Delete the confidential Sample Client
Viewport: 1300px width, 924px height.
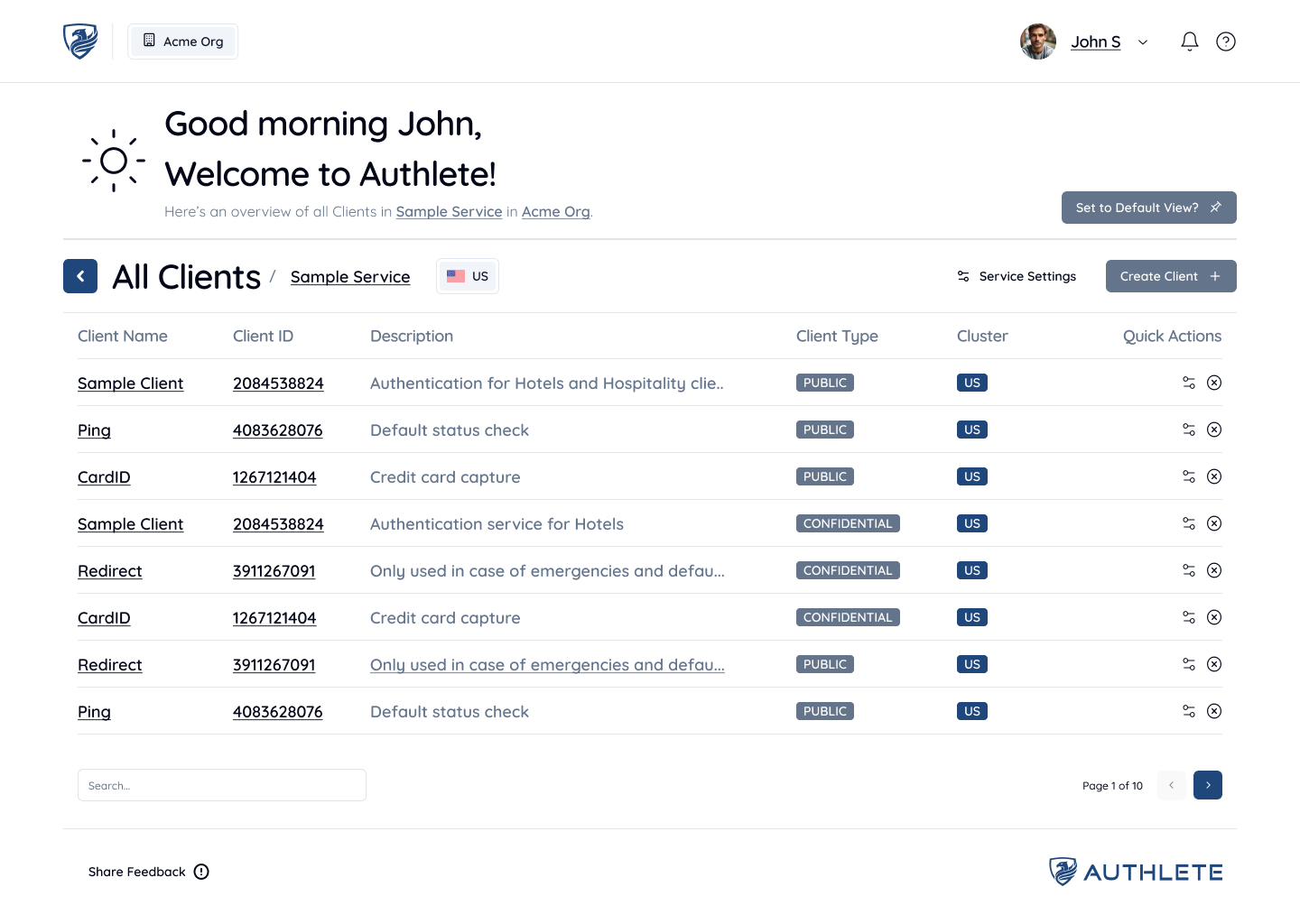click(x=1214, y=523)
